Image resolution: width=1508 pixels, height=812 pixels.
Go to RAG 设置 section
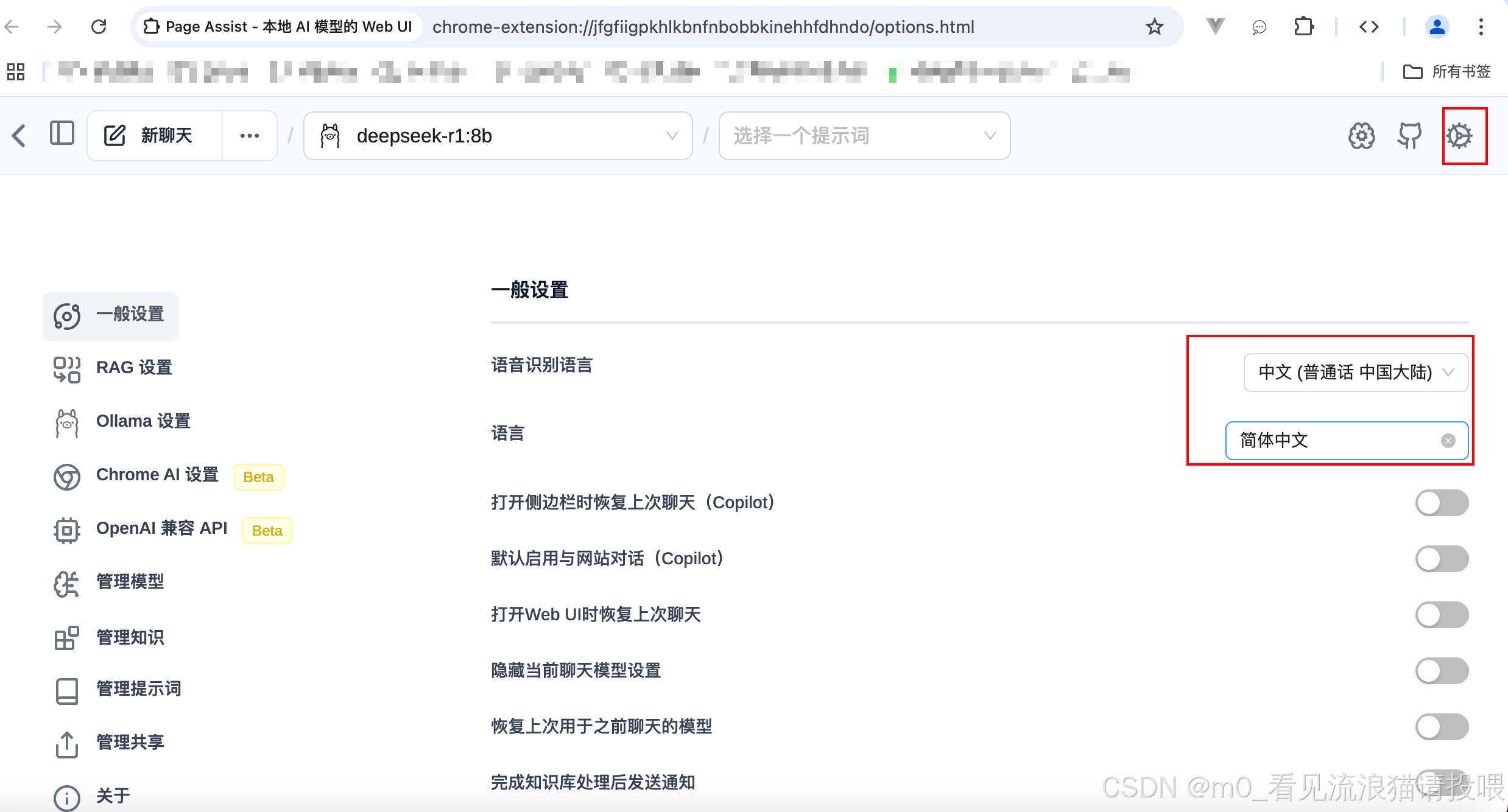(134, 368)
